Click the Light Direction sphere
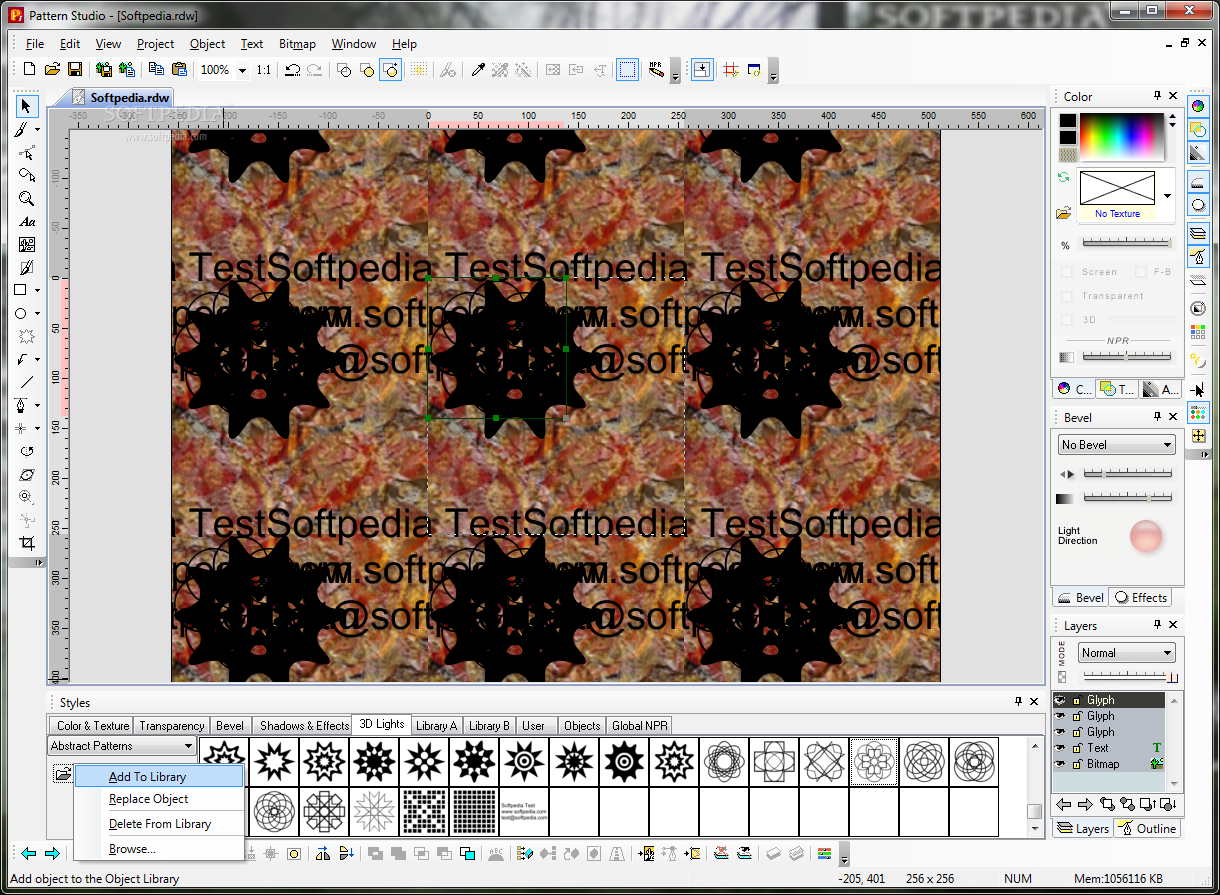This screenshot has width=1220, height=895. [1146, 537]
